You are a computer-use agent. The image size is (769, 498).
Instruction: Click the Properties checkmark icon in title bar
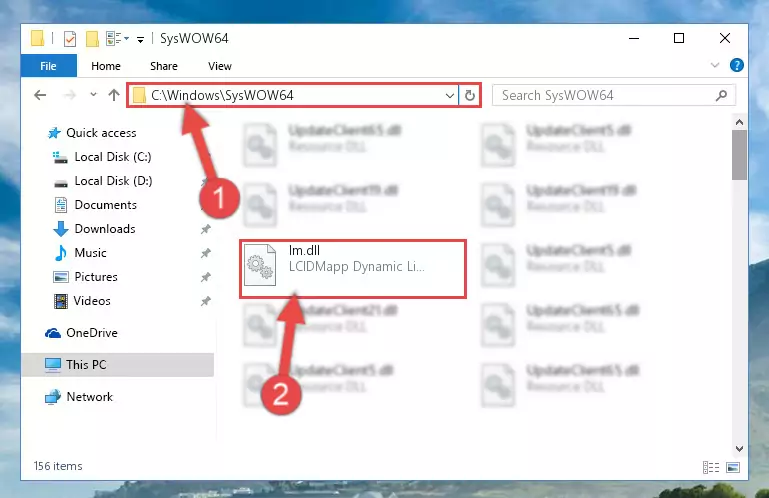click(x=70, y=38)
